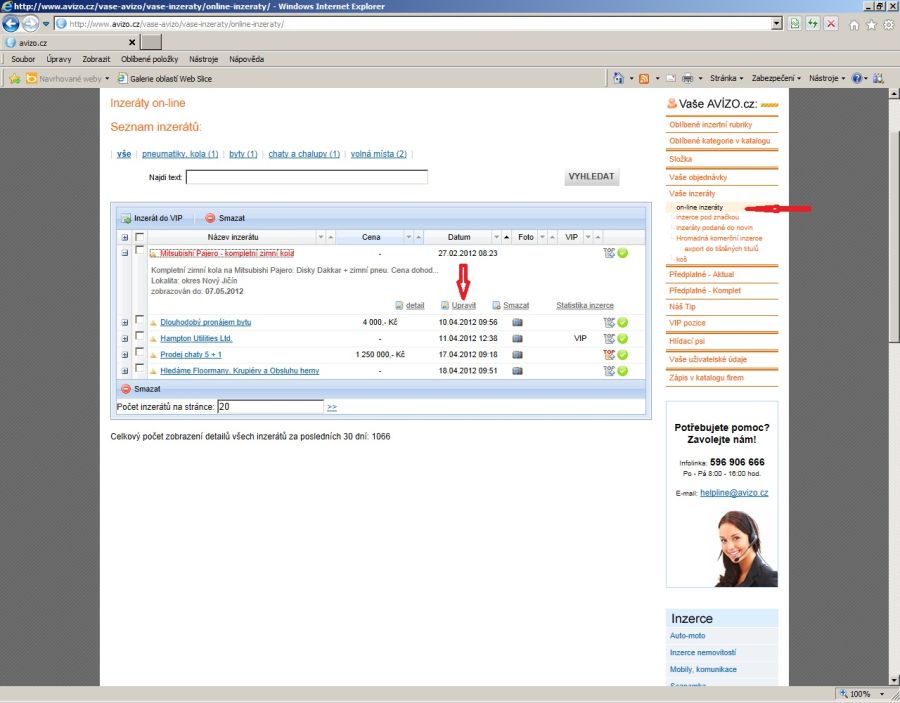Click the Počet inzerátů na stránce field

[x=270, y=406]
